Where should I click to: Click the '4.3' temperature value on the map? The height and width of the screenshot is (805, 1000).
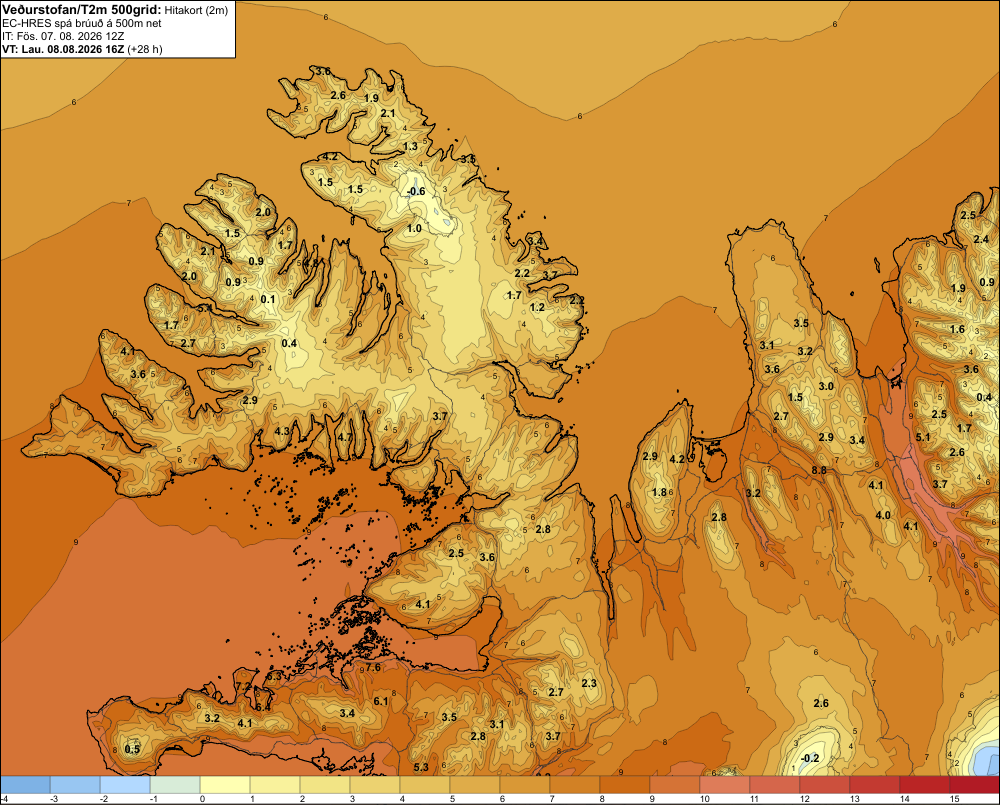coord(282,431)
